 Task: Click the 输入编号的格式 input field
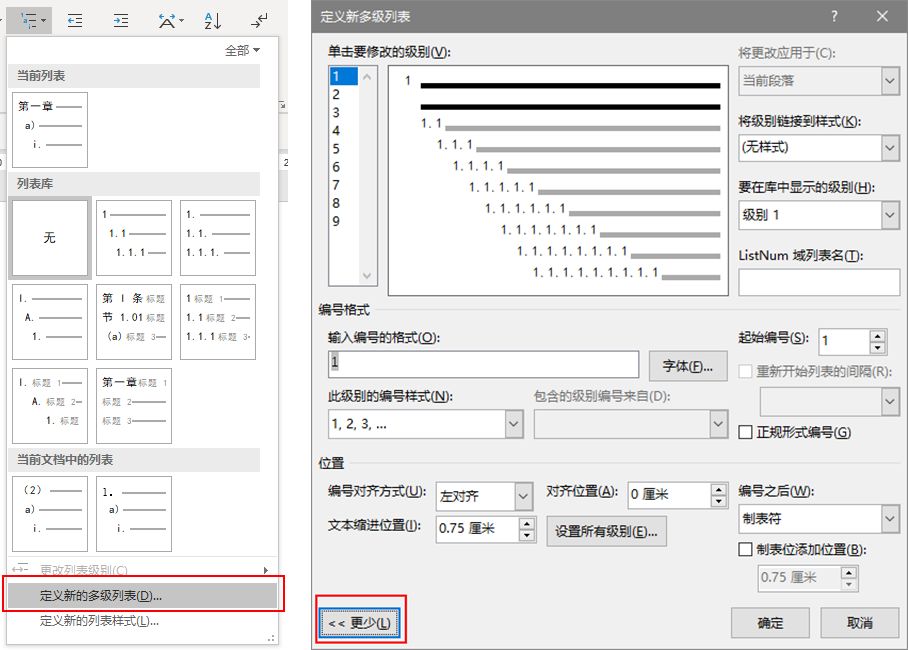coord(484,364)
